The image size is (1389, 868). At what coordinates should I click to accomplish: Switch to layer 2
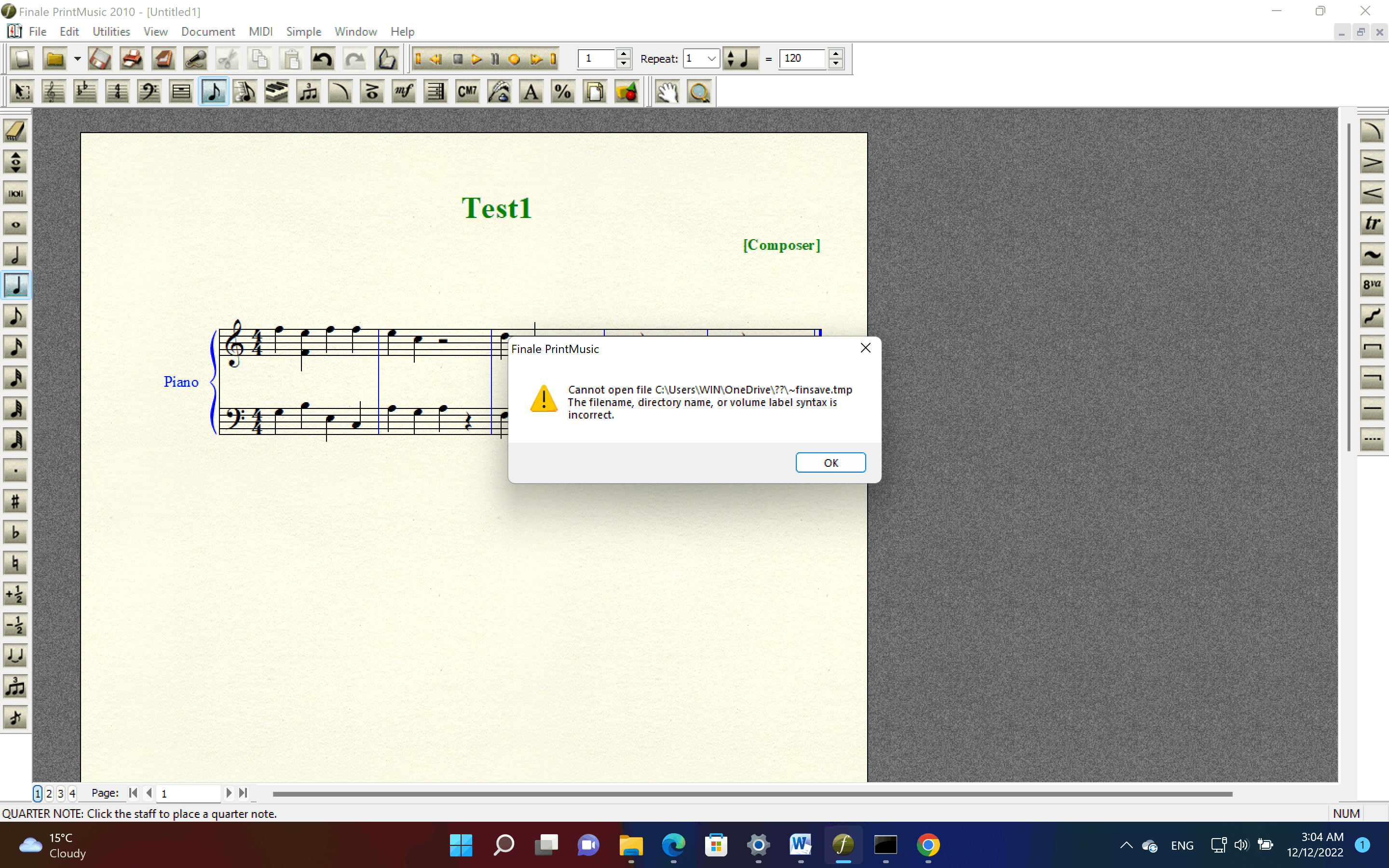point(49,793)
